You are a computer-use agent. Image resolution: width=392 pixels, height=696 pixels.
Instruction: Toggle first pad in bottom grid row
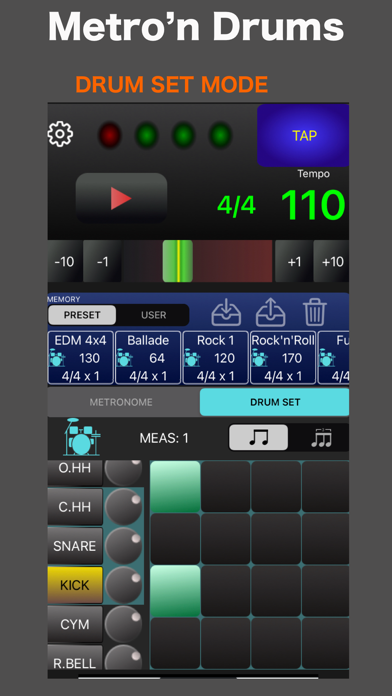175,643
